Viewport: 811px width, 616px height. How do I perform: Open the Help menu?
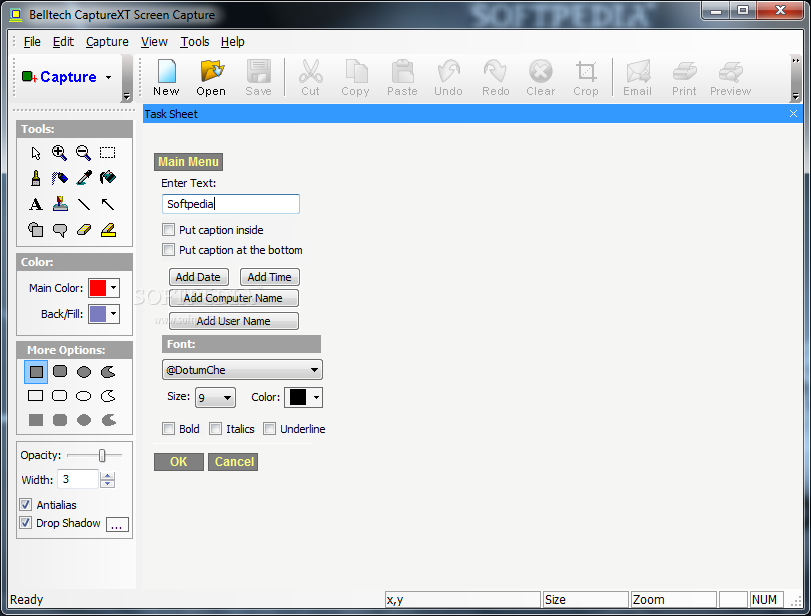click(232, 42)
